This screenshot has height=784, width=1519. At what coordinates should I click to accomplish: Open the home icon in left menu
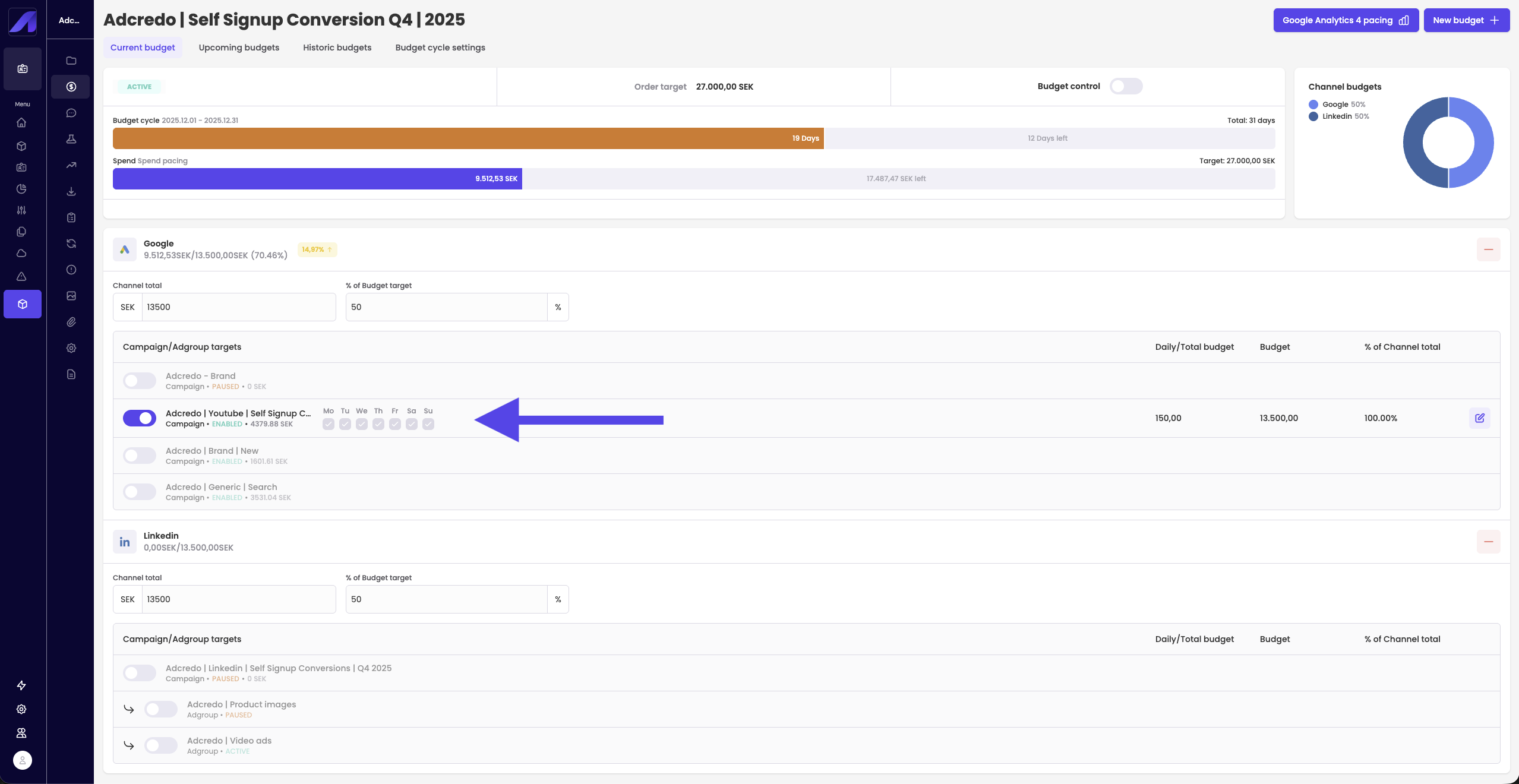click(x=21, y=122)
